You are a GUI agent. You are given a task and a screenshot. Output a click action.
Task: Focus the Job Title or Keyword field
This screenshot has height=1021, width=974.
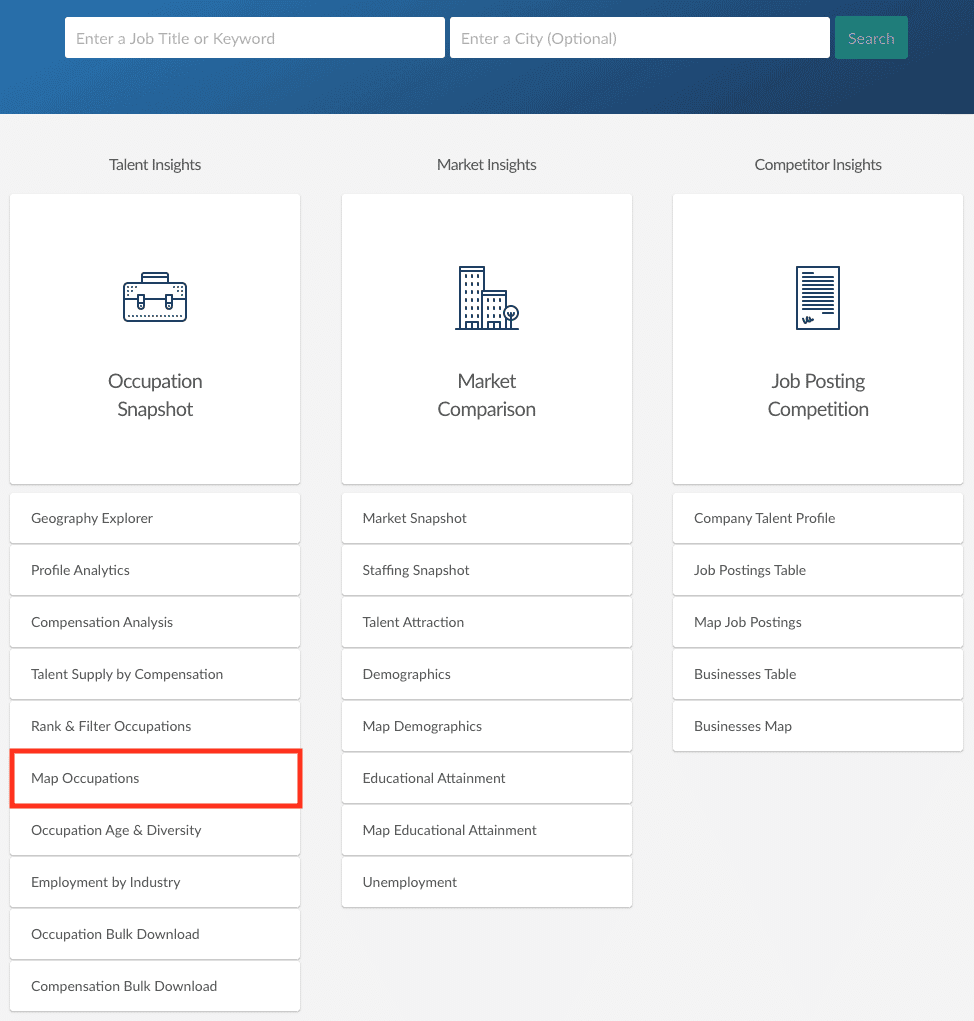click(x=255, y=38)
